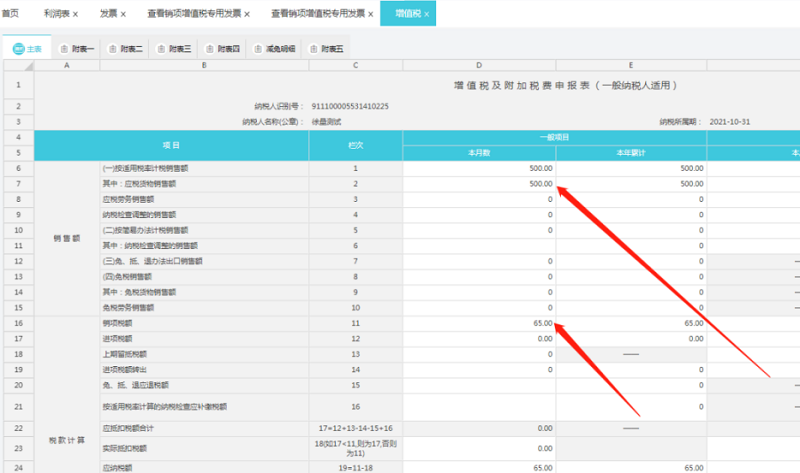
Task: Click 上期留抵税额 row label
Action: tap(124, 354)
